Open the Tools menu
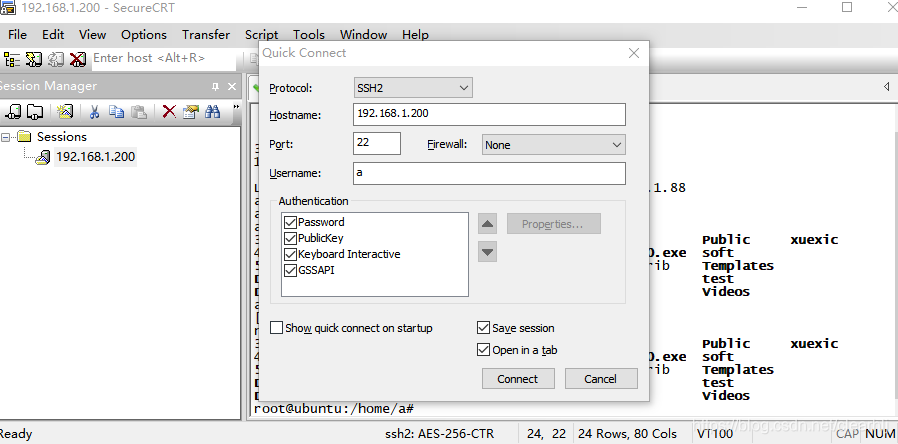The width and height of the screenshot is (898, 444). 309,35
